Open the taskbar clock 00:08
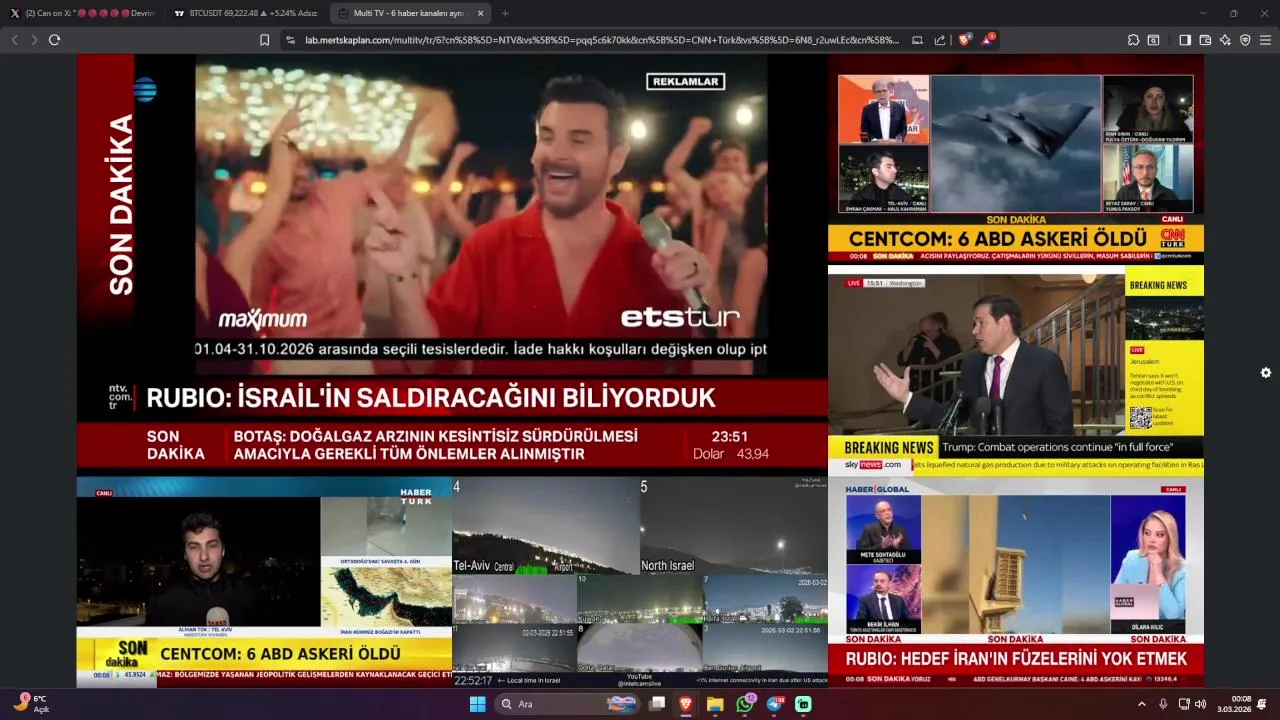This screenshot has width=1280, height=720. (1233, 704)
